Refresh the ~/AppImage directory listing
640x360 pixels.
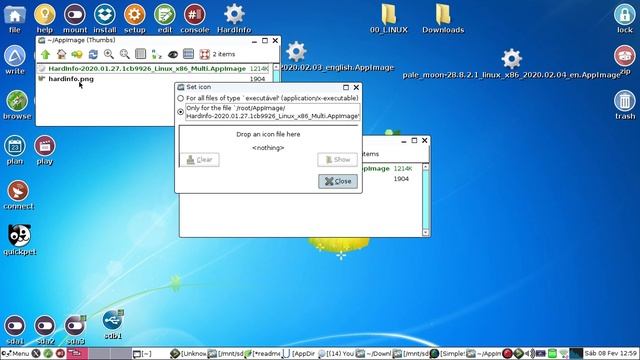point(93,54)
